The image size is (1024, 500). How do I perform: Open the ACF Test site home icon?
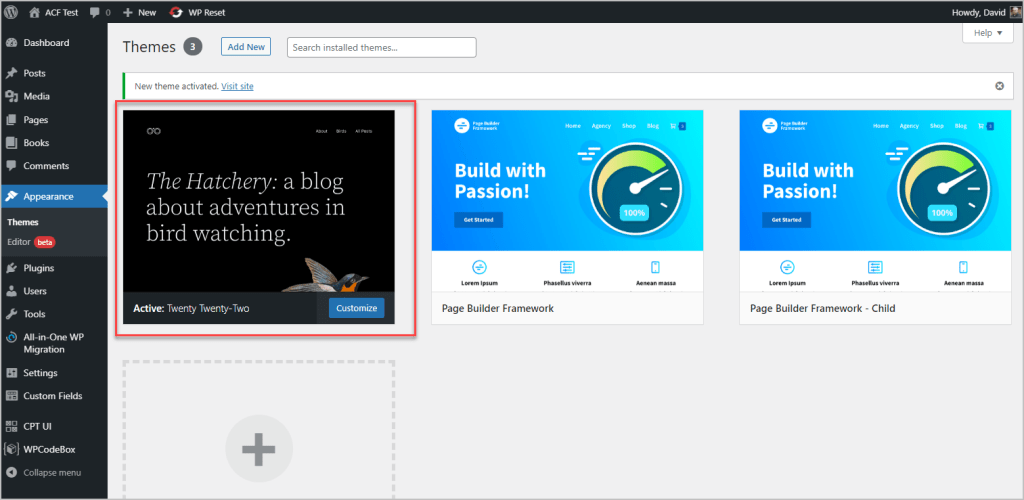pos(35,12)
